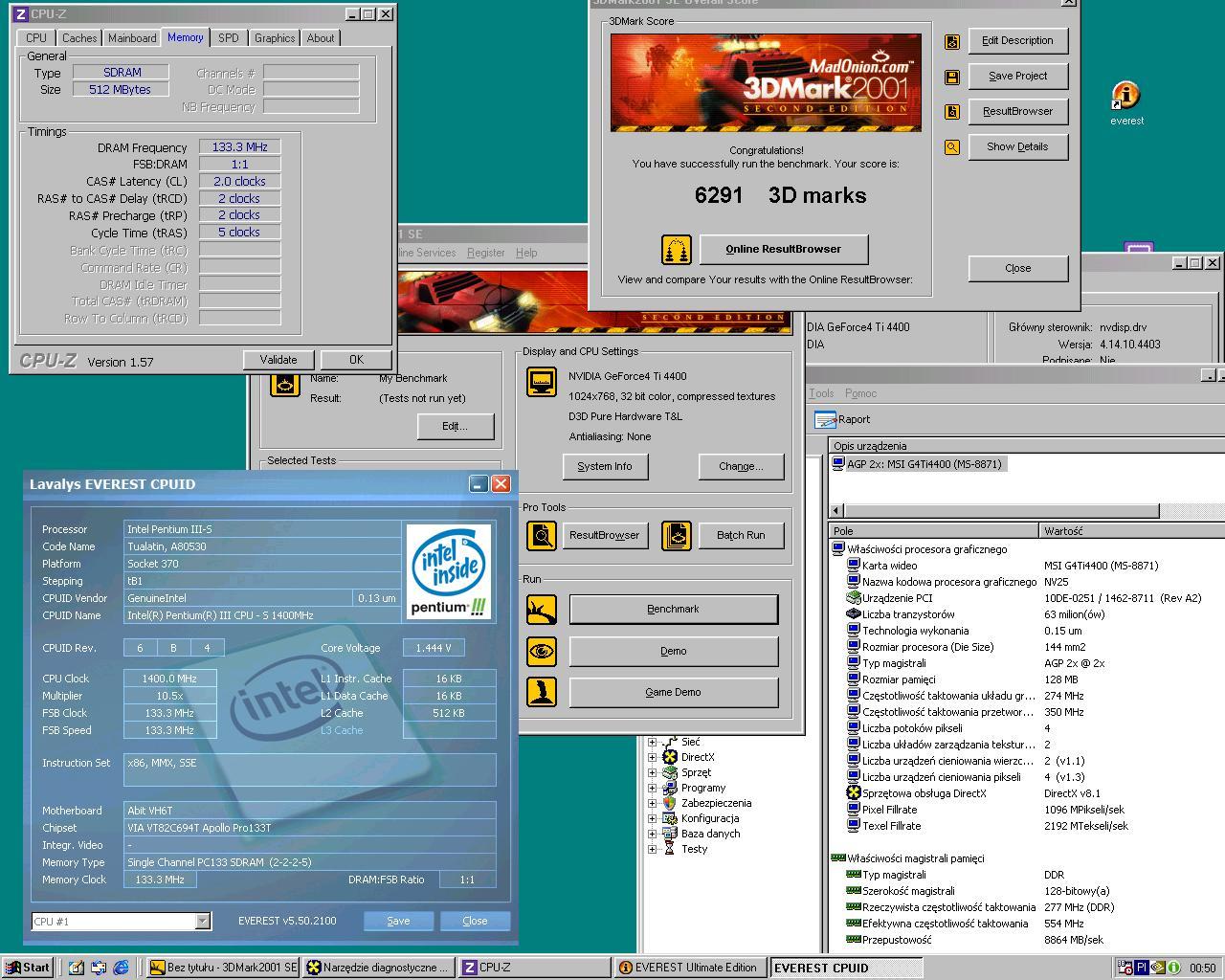1225x980 pixels.
Task: Switch to the CPU tab in CPU-Z
Action: click(36, 38)
